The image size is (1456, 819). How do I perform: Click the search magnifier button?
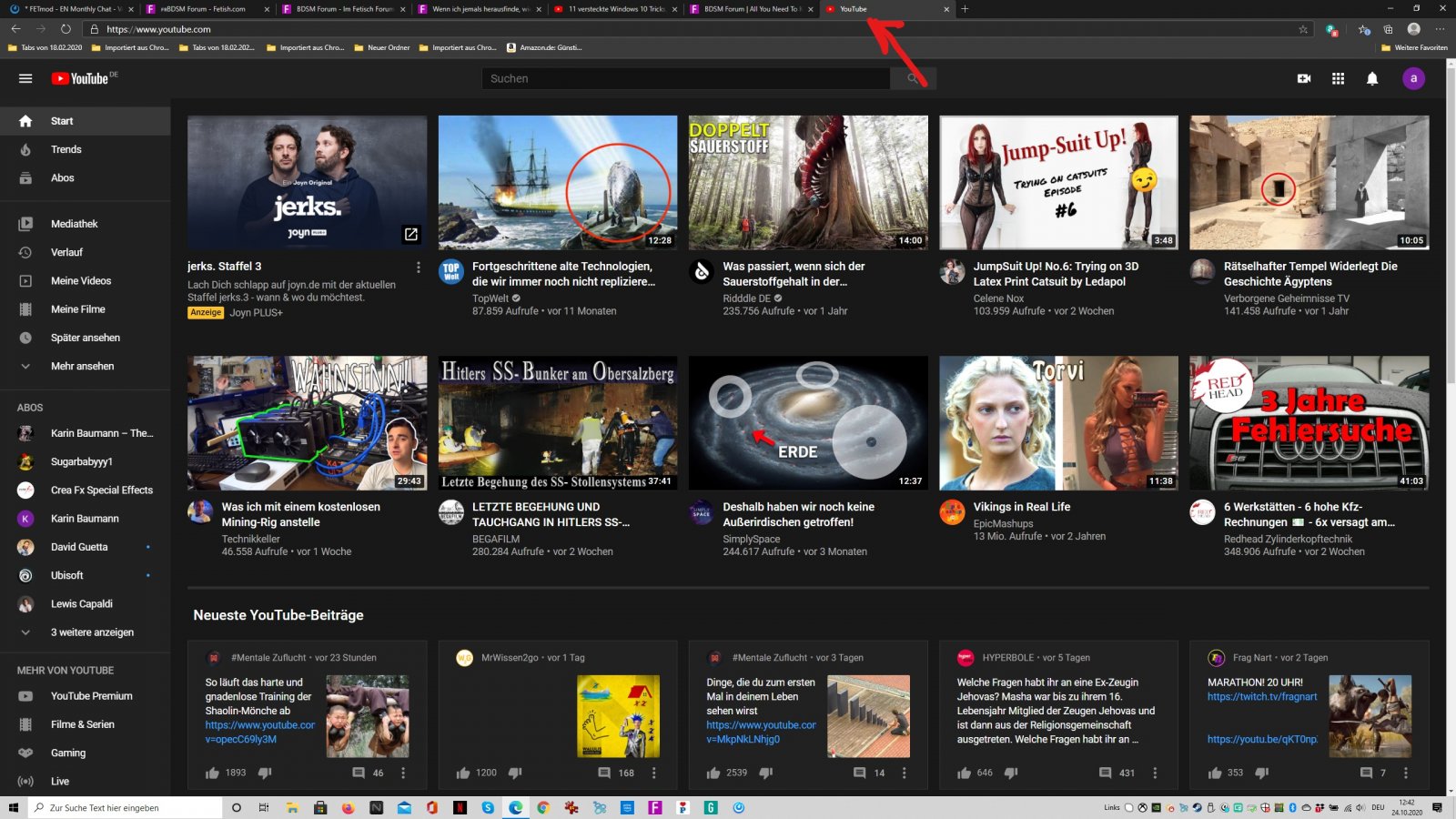pyautogui.click(x=913, y=78)
